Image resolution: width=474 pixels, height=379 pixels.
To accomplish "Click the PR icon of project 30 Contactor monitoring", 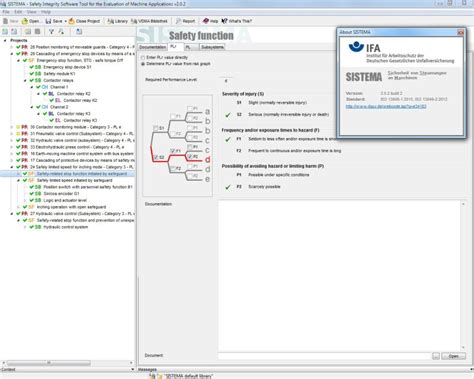I will (x=25, y=127).
